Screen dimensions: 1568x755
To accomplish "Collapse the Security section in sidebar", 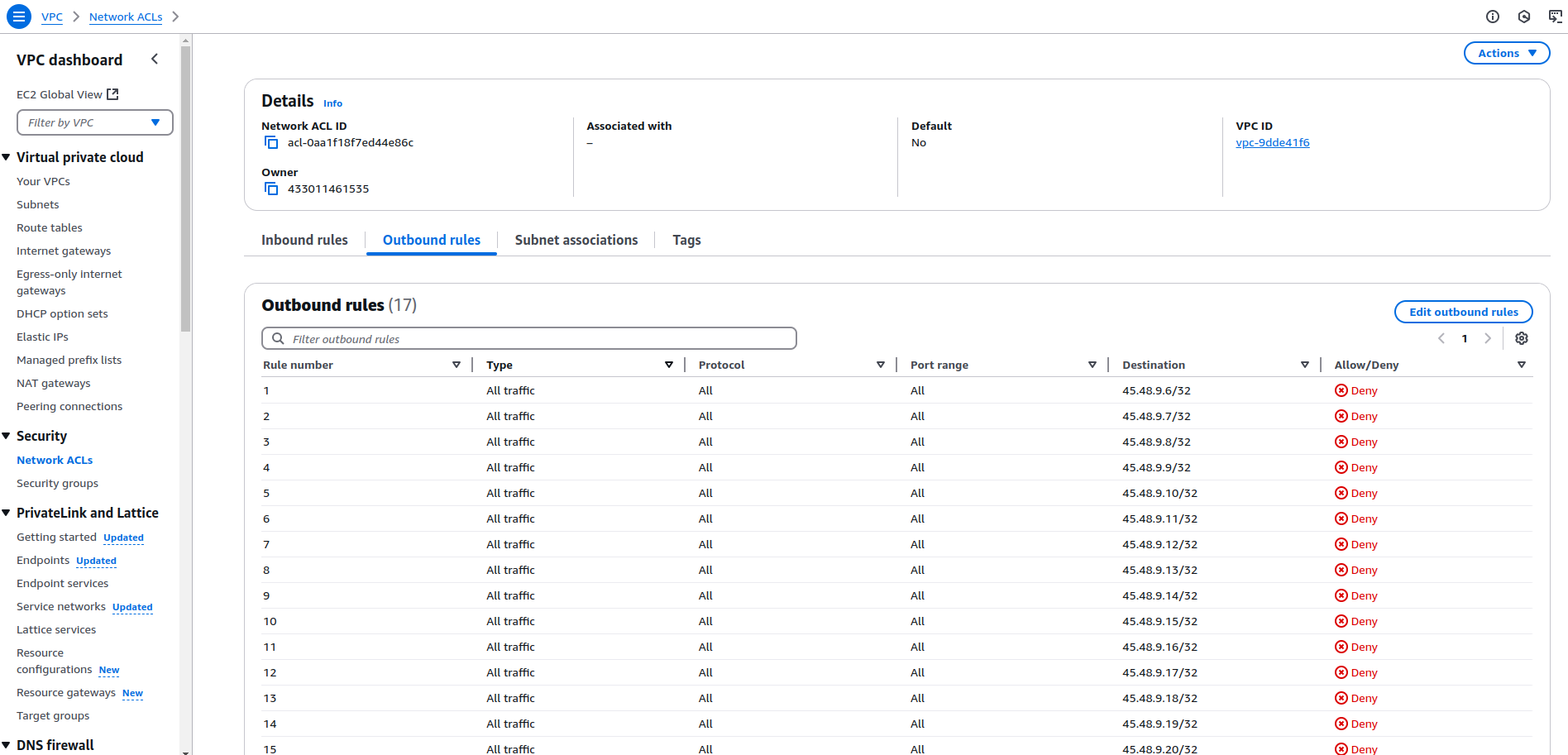I will 7,436.
